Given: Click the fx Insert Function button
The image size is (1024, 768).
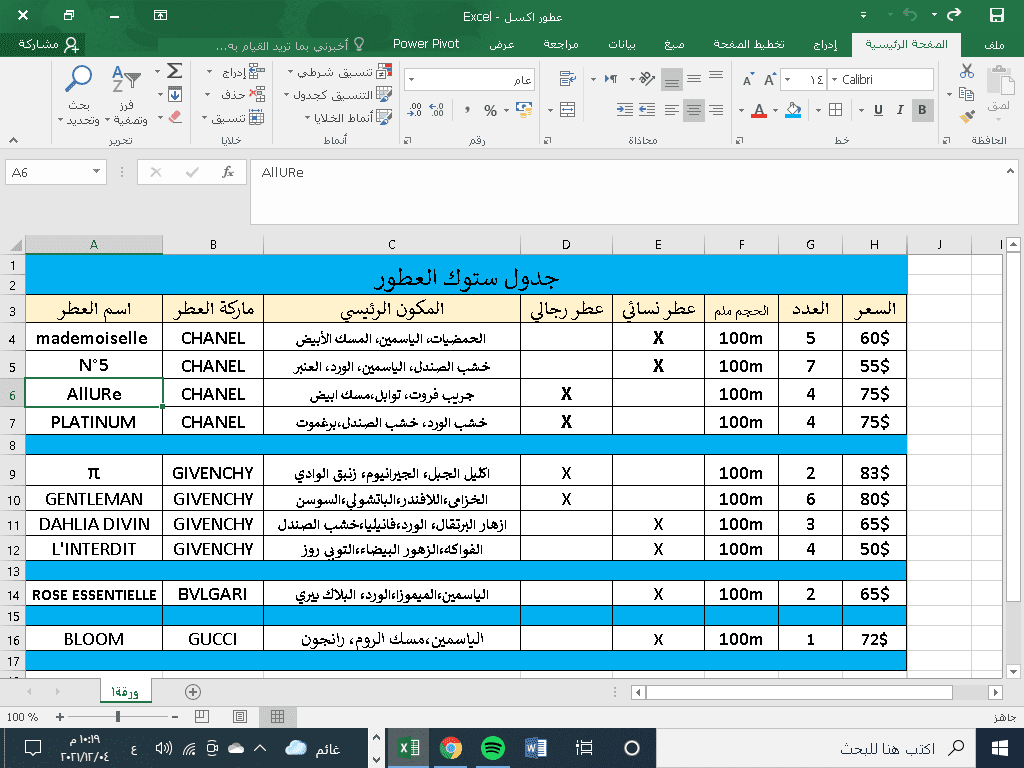Looking at the screenshot, I should point(228,172).
